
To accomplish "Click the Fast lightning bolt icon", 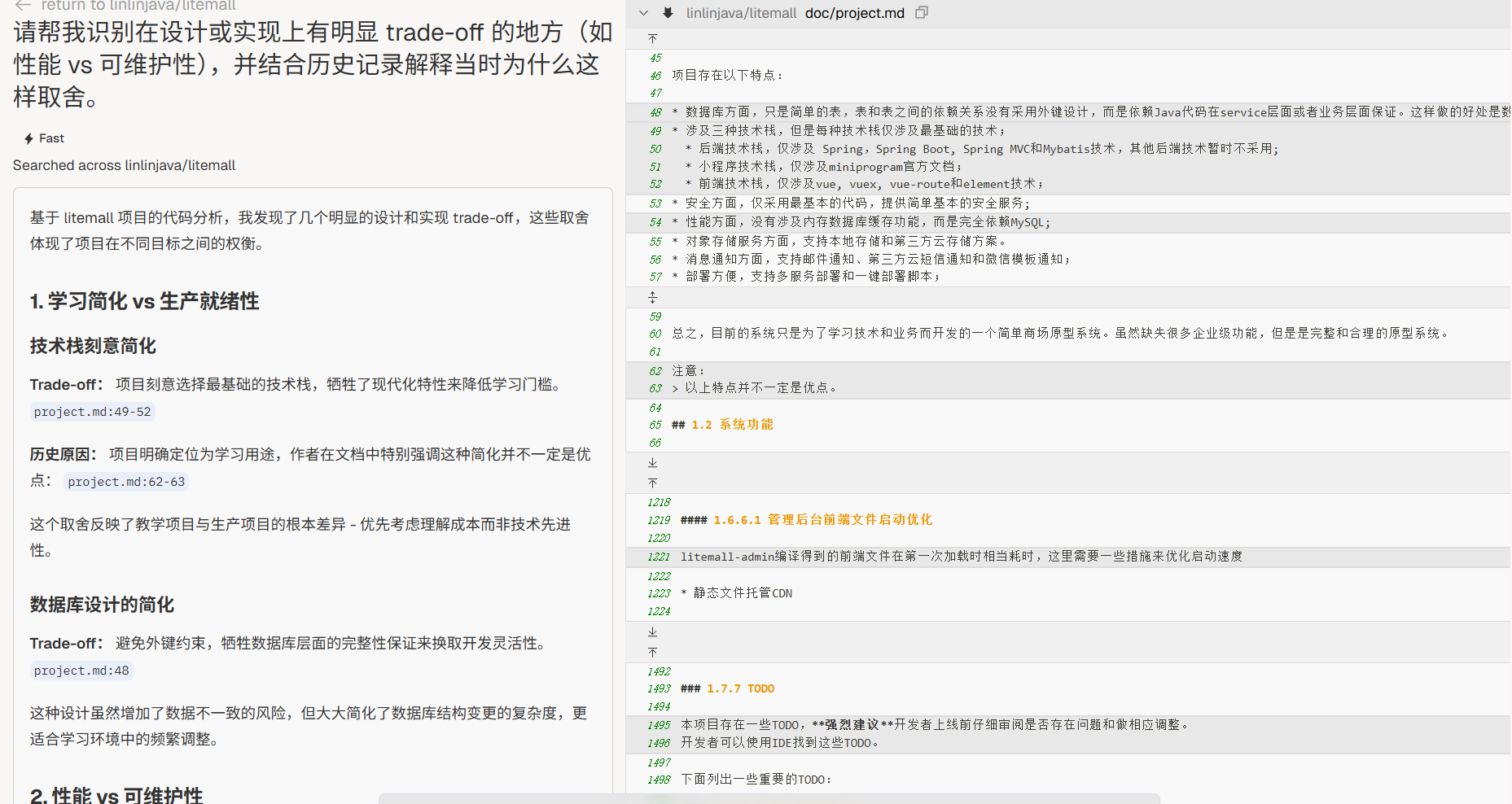I will coord(29,138).
